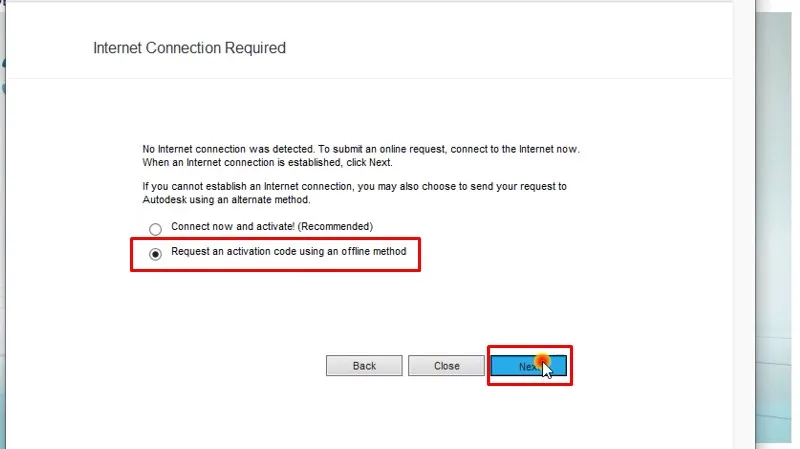Click the 'using an alternate method' text
Screen dimensions: 800x449
[245, 200]
